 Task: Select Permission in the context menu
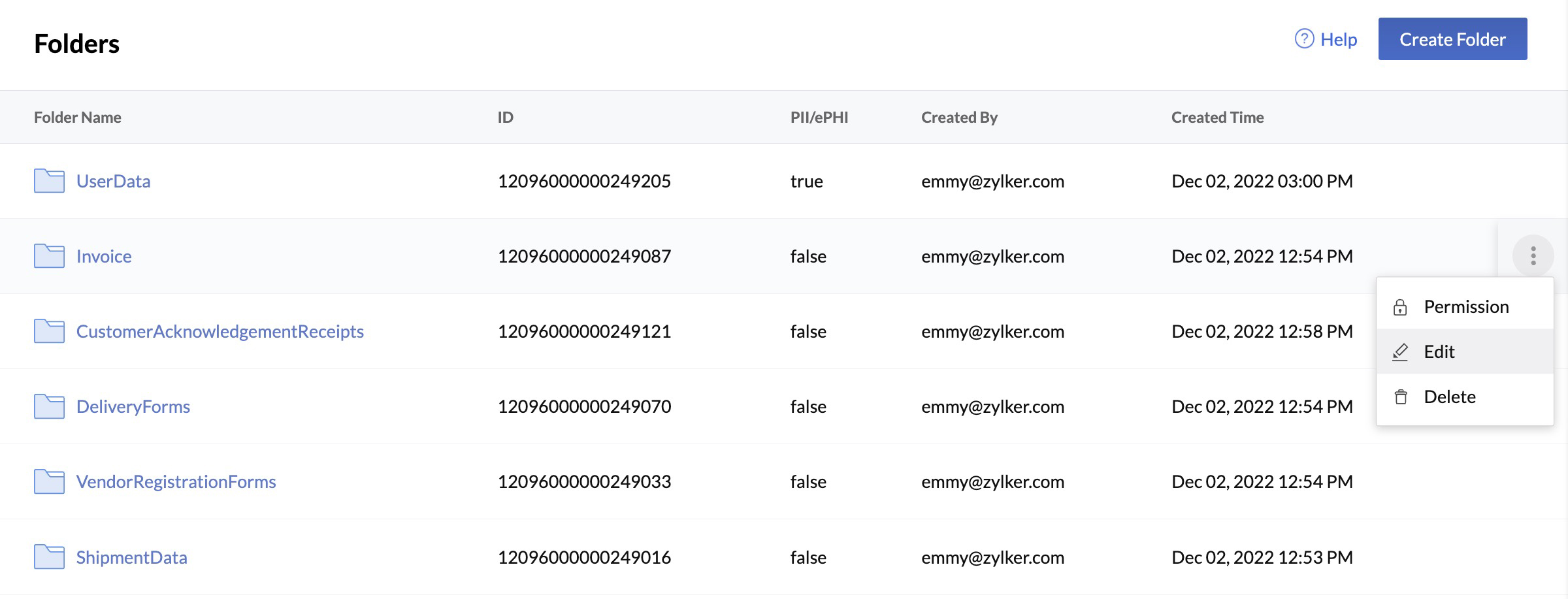[x=1467, y=306]
